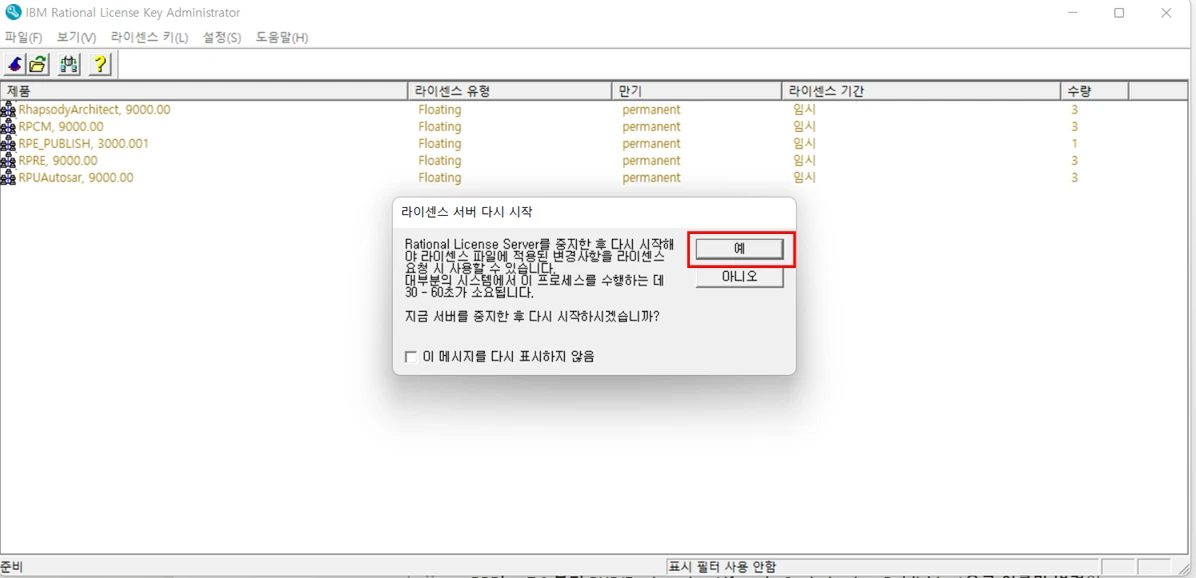Decline restart with the 아니오 button
The width and height of the screenshot is (1196, 578).
pyautogui.click(x=739, y=277)
